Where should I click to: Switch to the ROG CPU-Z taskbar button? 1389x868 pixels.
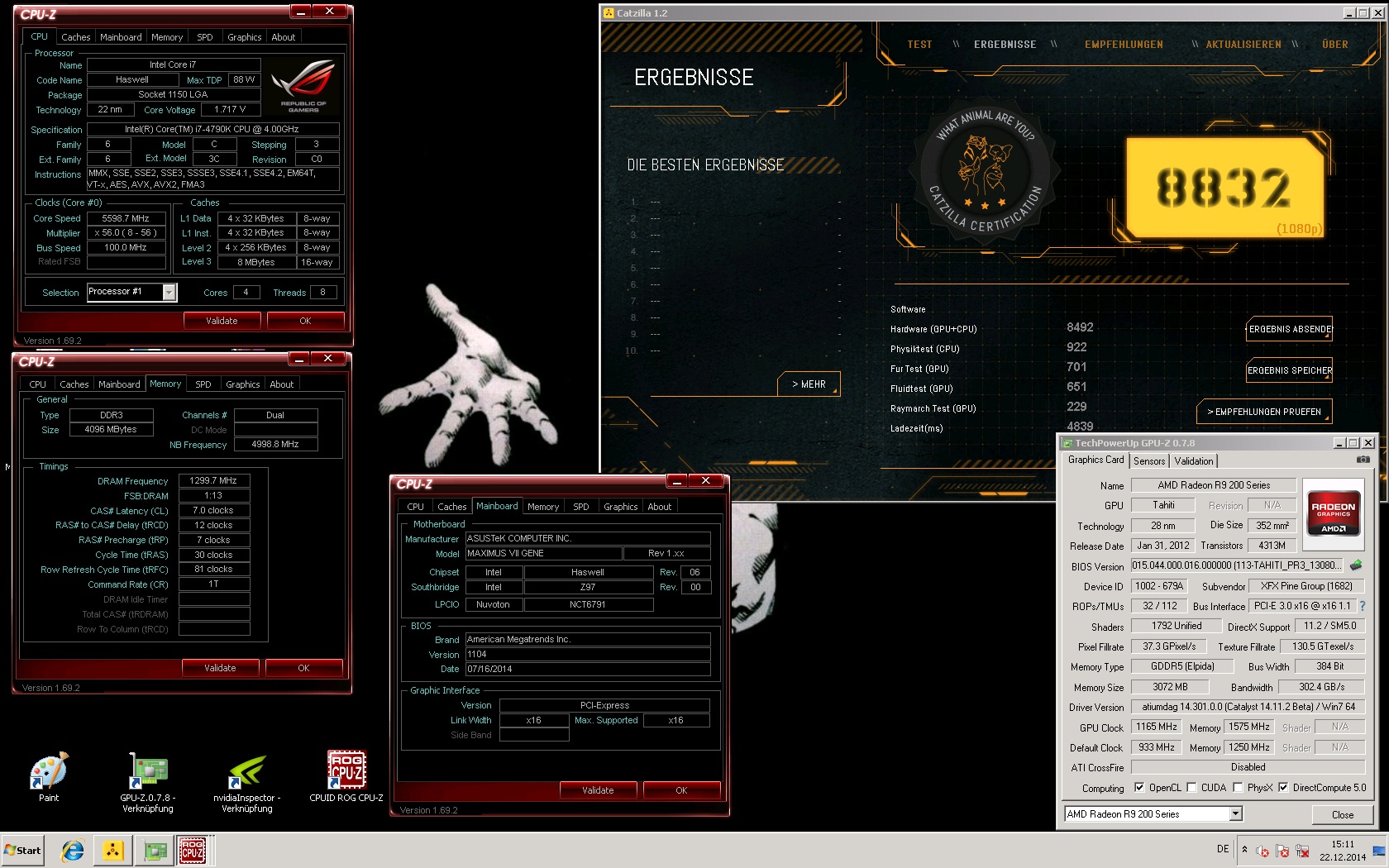click(193, 850)
